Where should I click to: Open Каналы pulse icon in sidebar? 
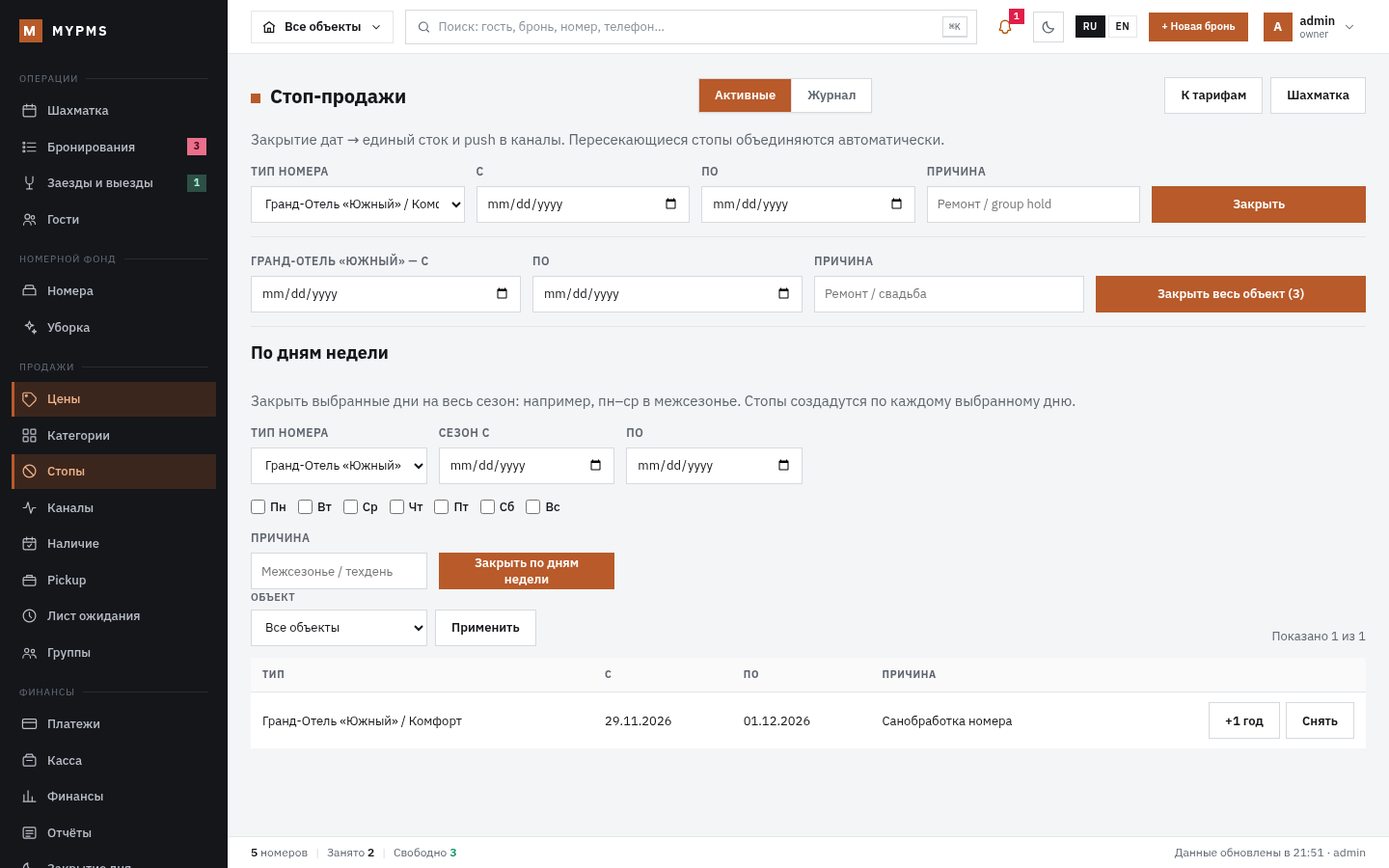coord(30,508)
